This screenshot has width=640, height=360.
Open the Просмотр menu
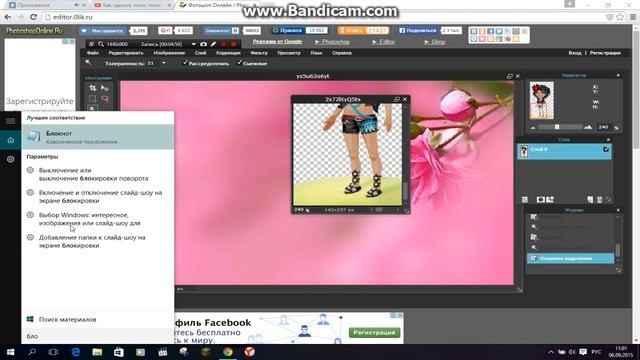(289, 53)
